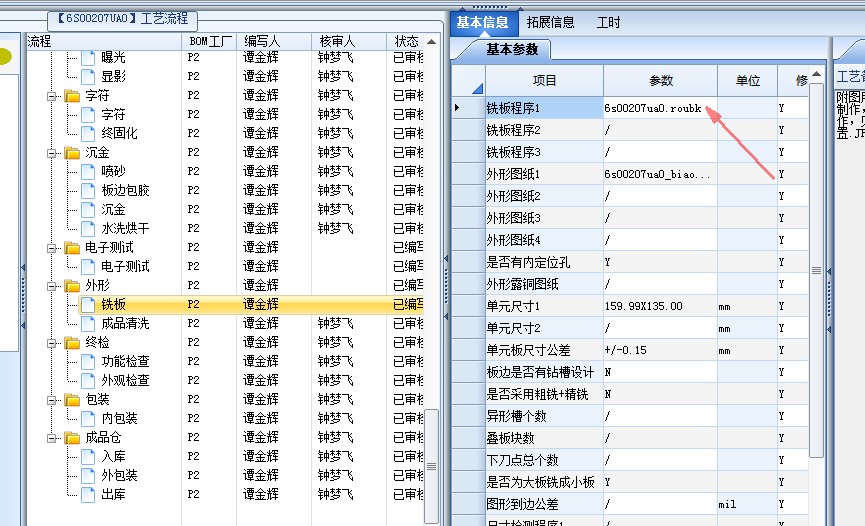The width and height of the screenshot is (865, 526).
Task: Click the 参数 column header
Action: click(x=661, y=81)
